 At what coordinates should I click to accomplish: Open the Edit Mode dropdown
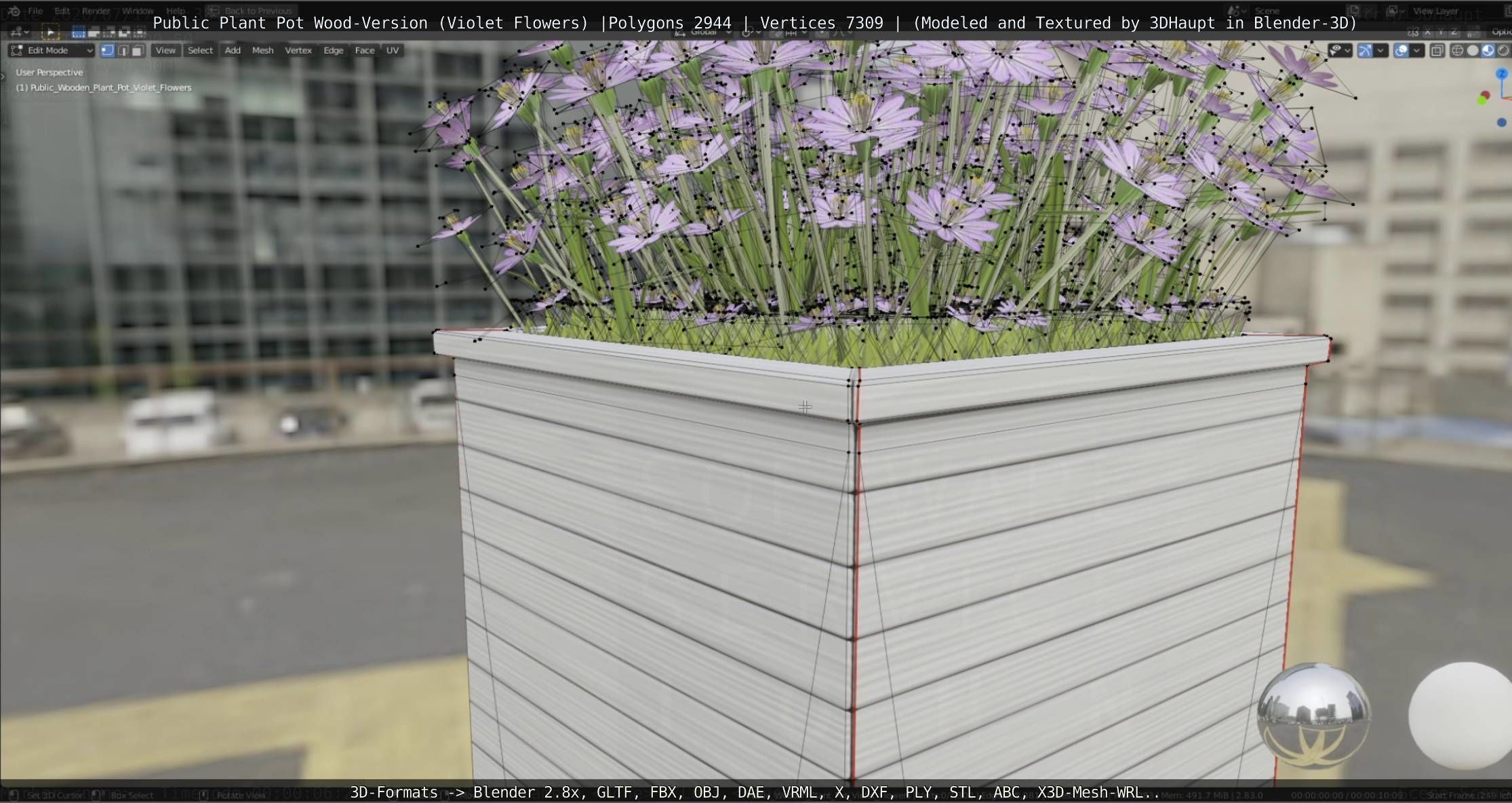click(x=52, y=50)
